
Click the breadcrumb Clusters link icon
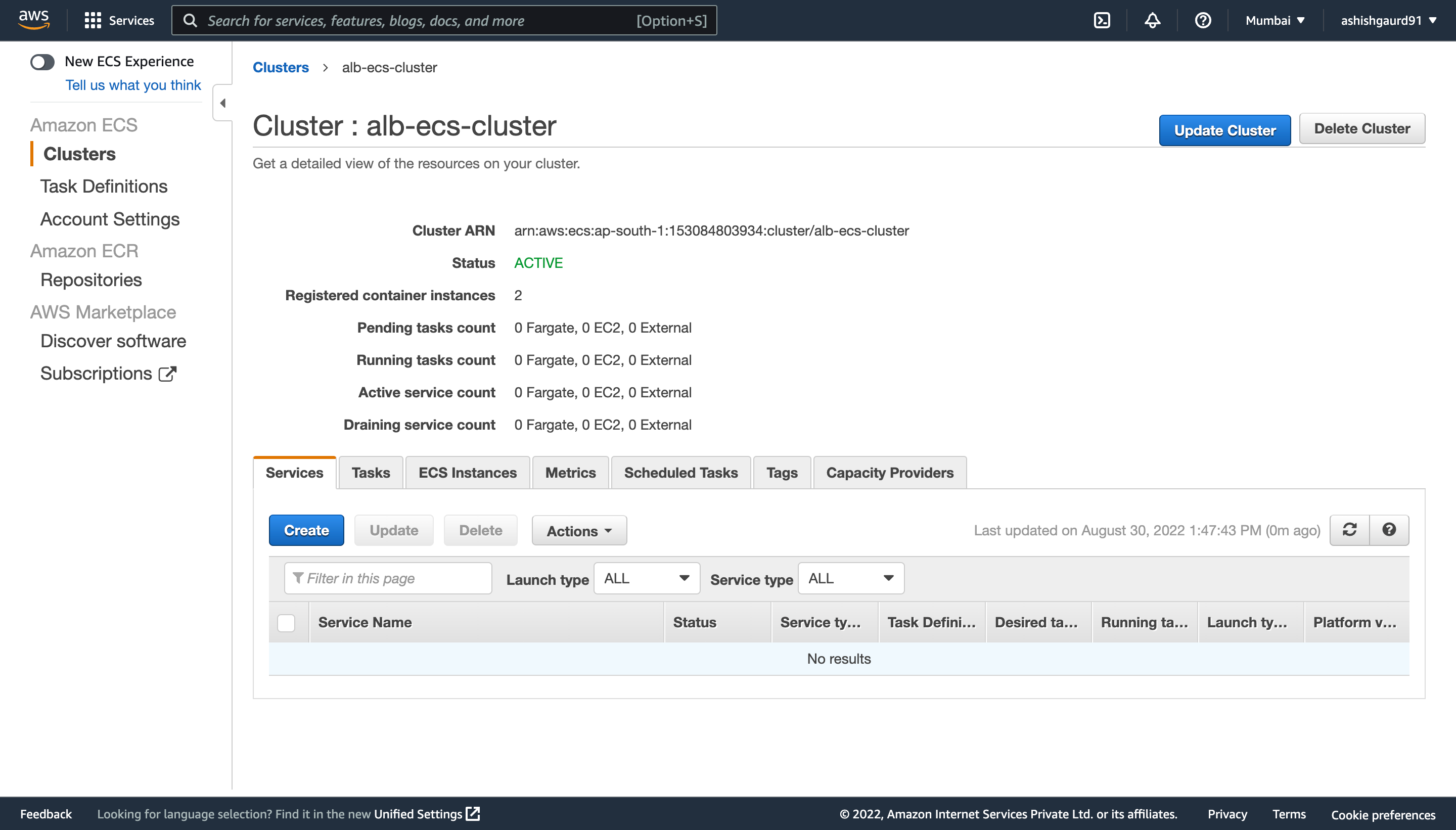click(280, 67)
